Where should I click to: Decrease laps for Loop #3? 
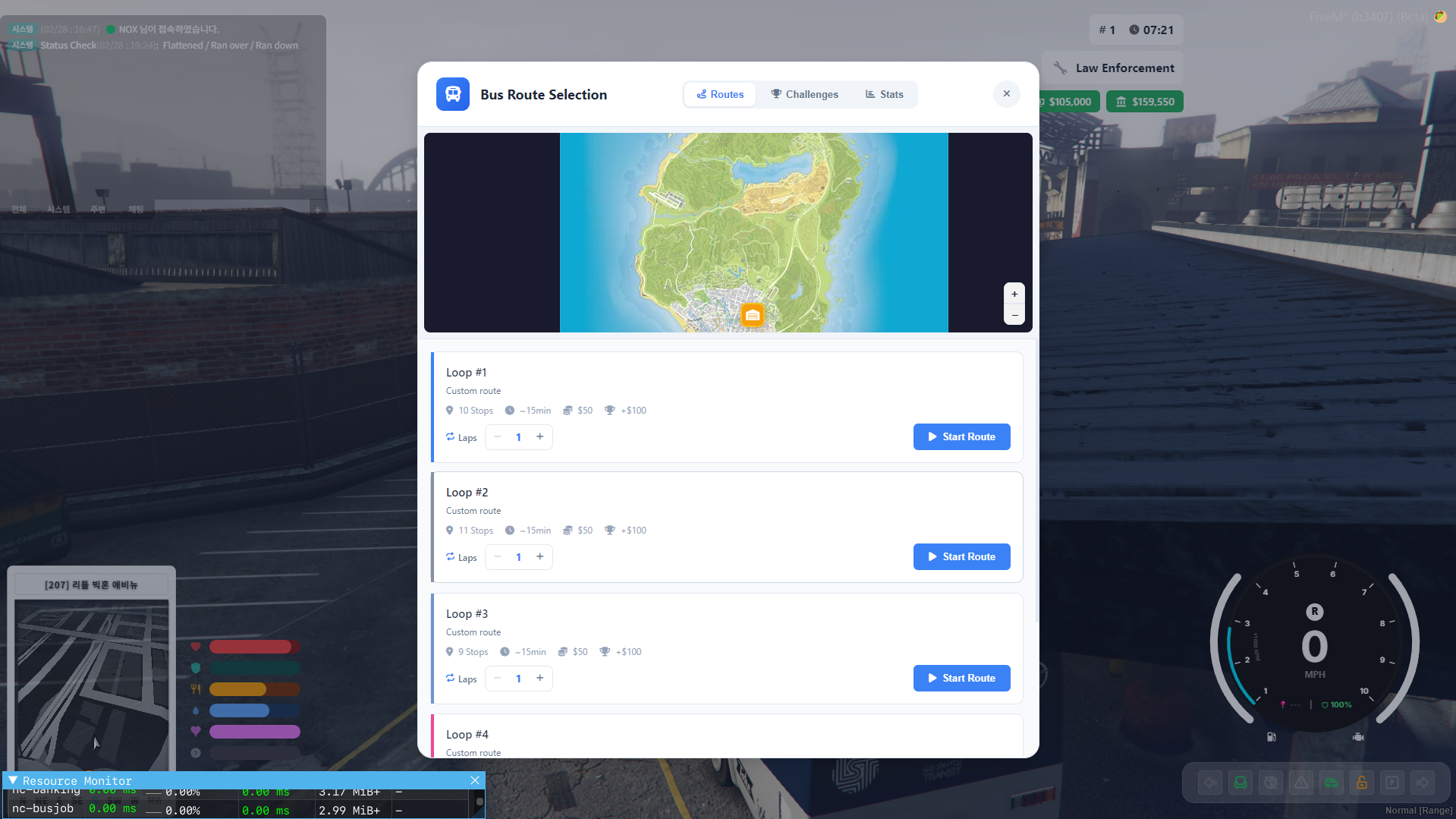pyautogui.click(x=498, y=678)
